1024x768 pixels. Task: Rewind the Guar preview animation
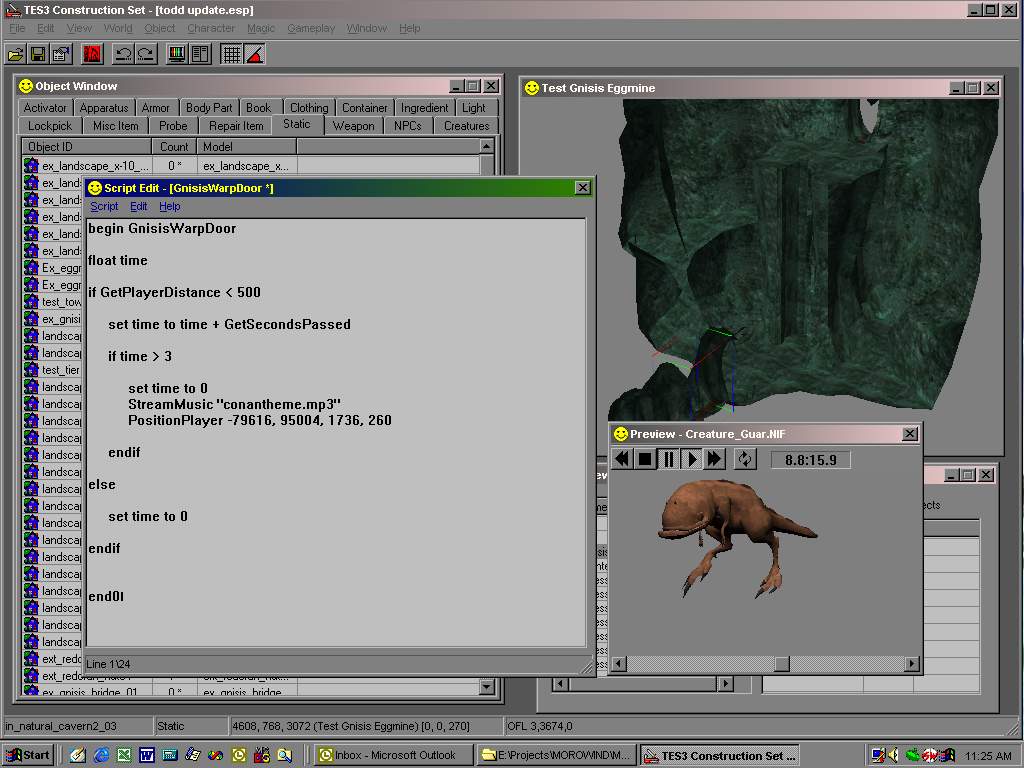click(622, 459)
